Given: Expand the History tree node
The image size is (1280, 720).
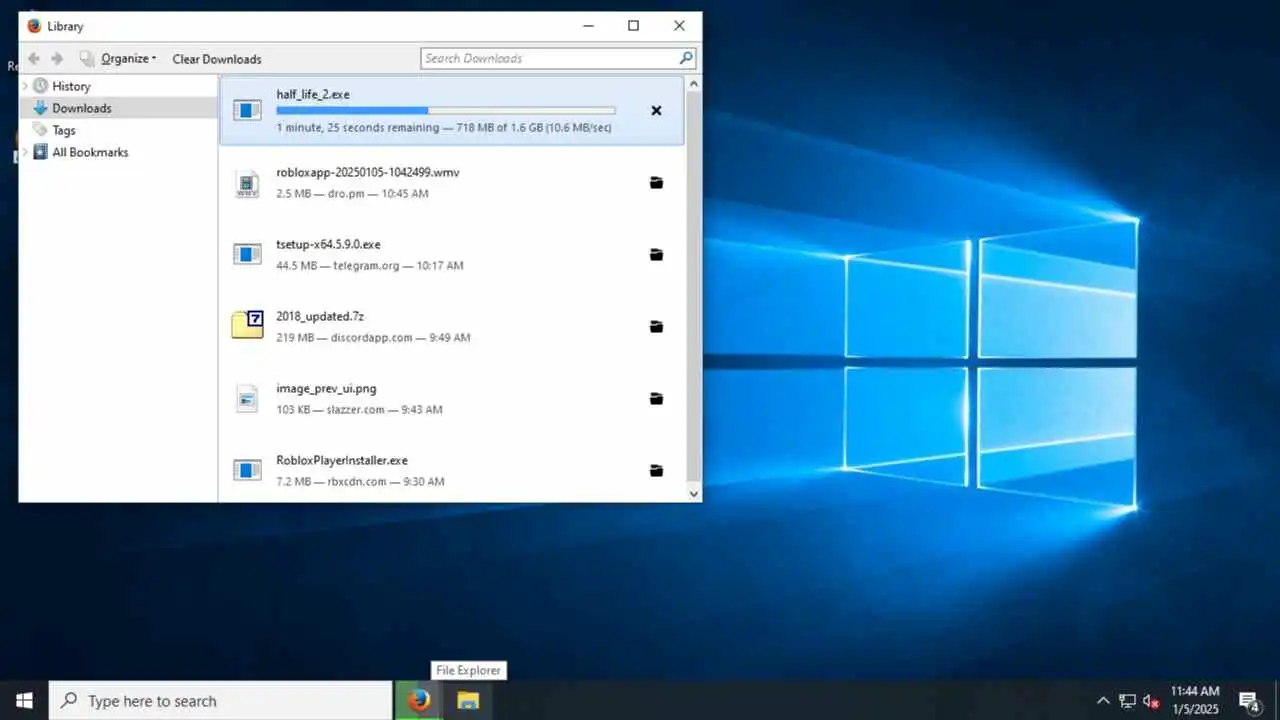Looking at the screenshot, I should [26, 86].
